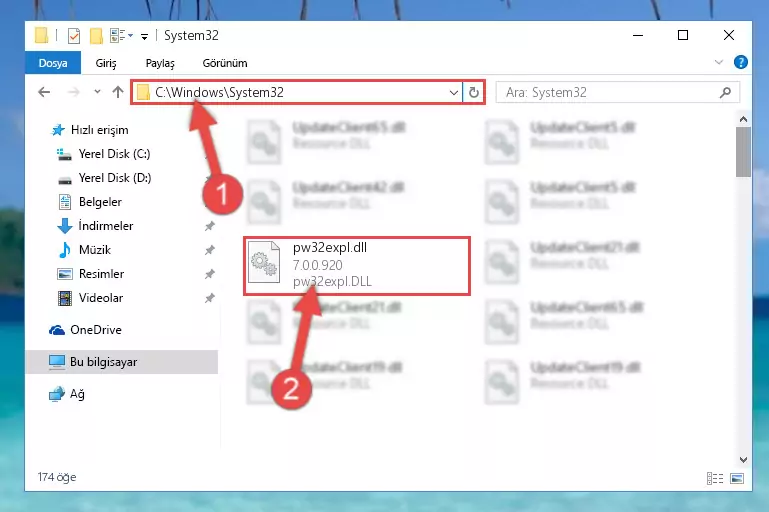Click pin icon next to Resimler
This screenshot has width=769, height=512.
(x=209, y=274)
